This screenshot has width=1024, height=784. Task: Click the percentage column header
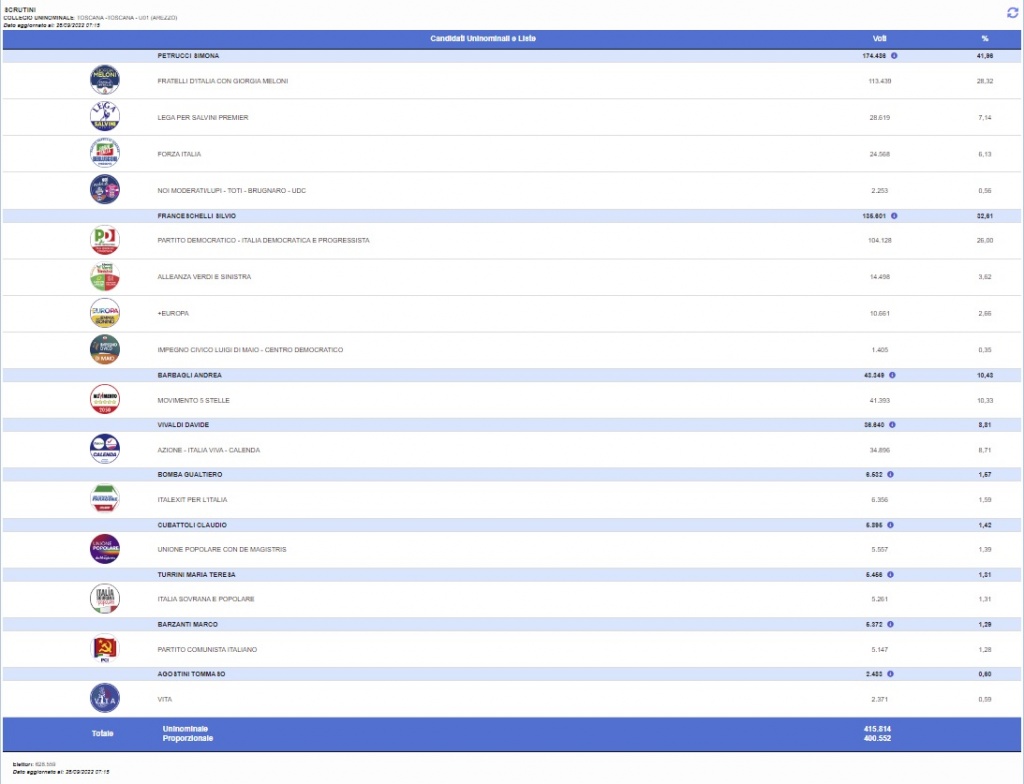coord(984,38)
